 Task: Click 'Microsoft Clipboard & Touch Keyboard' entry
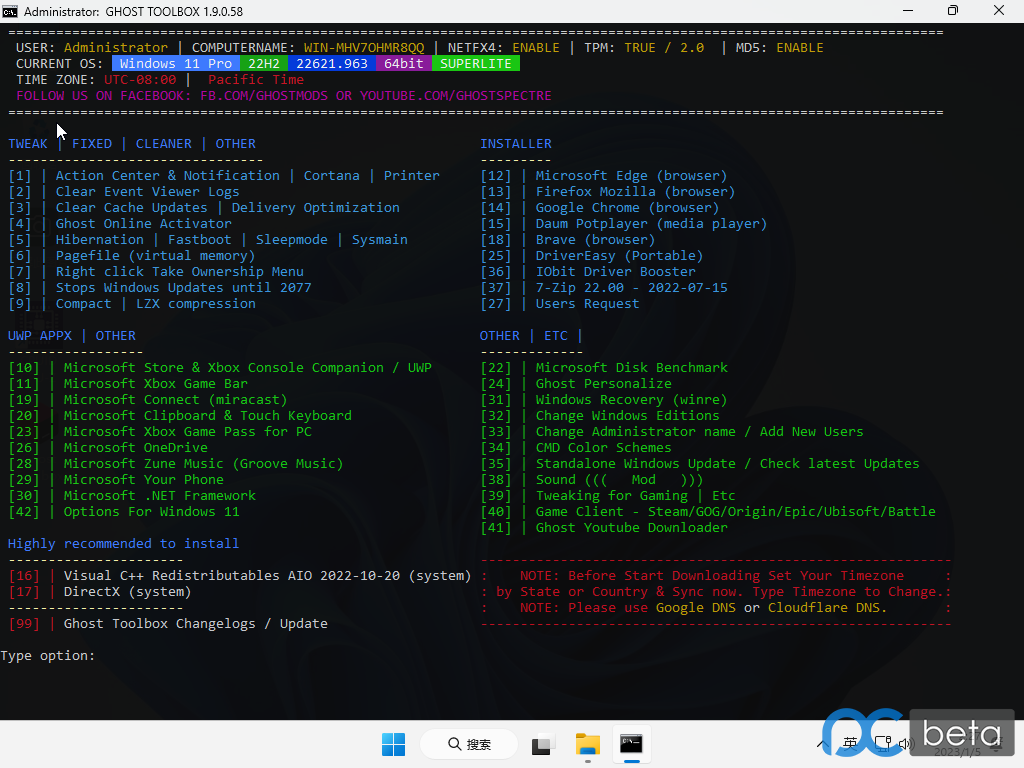coord(208,415)
